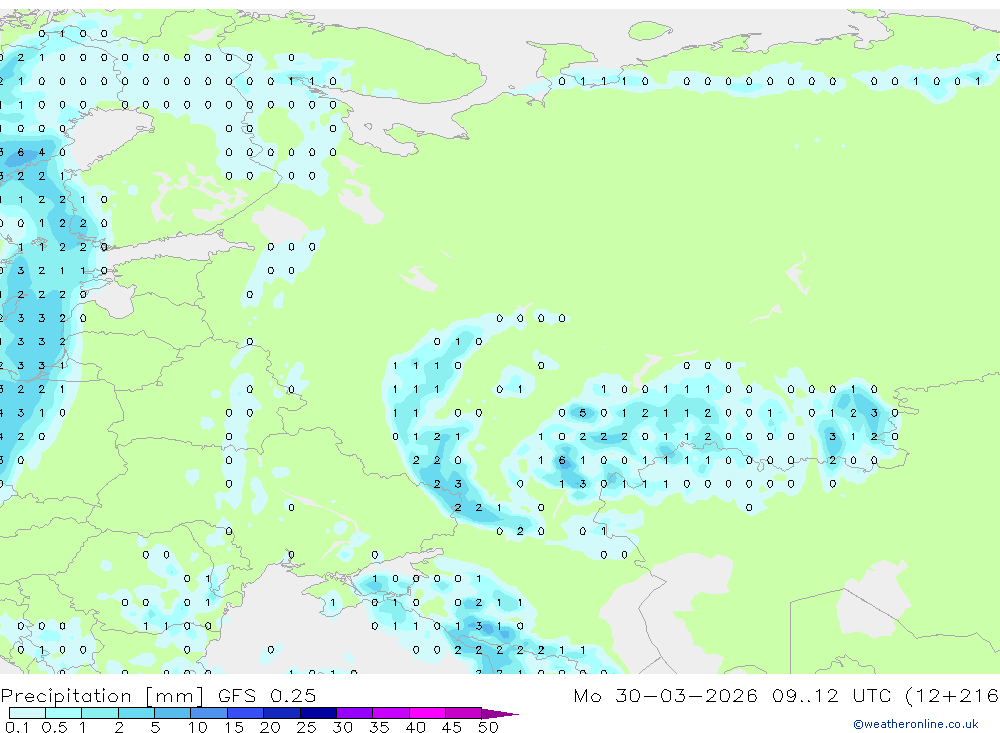Click the '50' legend scale label
This screenshot has height=733, width=1000.
(488, 727)
